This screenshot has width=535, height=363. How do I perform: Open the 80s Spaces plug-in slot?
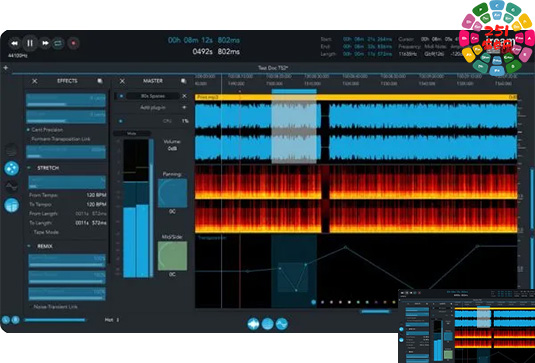click(x=153, y=96)
